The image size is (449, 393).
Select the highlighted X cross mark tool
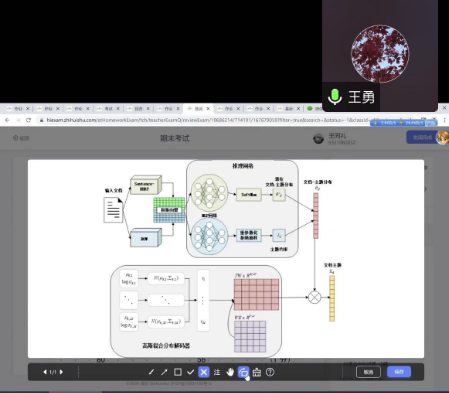pyautogui.click(x=204, y=372)
